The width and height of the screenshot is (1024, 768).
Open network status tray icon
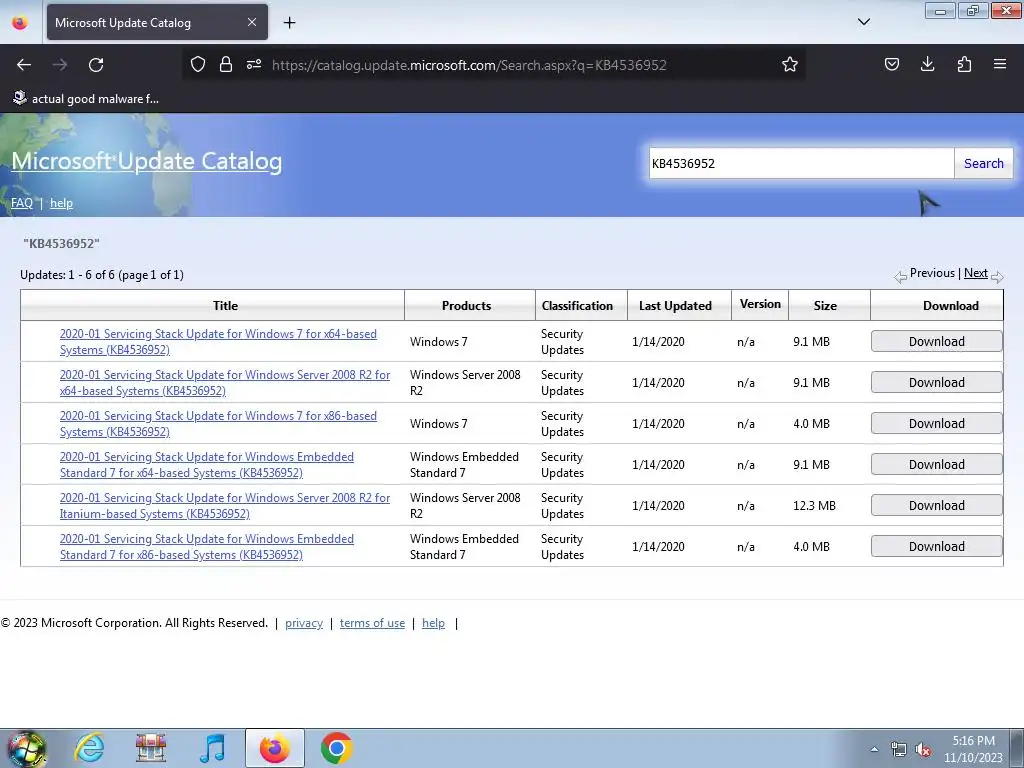[899, 750]
